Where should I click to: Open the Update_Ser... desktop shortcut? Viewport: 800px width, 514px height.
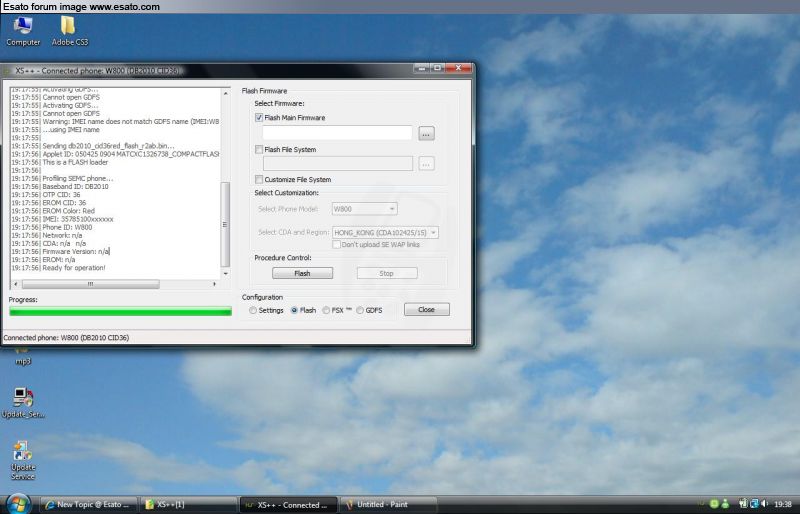tap(23, 402)
